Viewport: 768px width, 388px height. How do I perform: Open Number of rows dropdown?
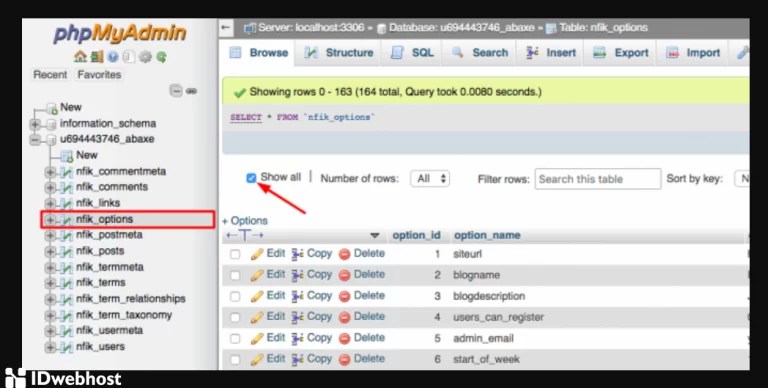pyautogui.click(x=430, y=179)
